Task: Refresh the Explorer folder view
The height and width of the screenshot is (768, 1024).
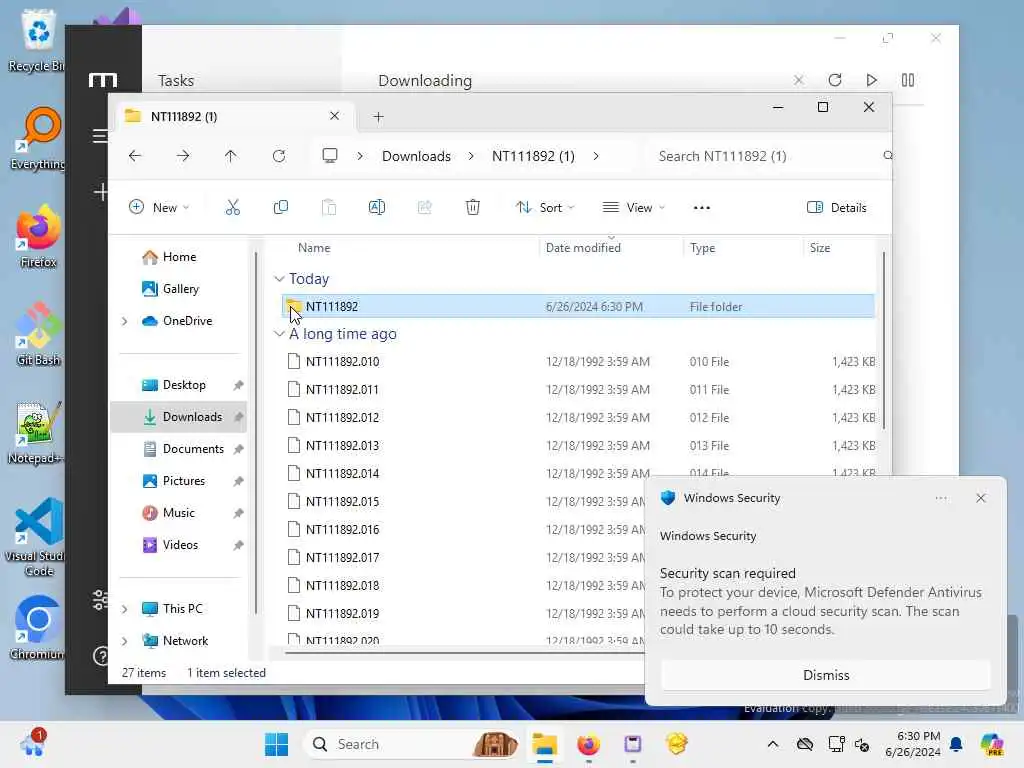Action: [x=279, y=156]
